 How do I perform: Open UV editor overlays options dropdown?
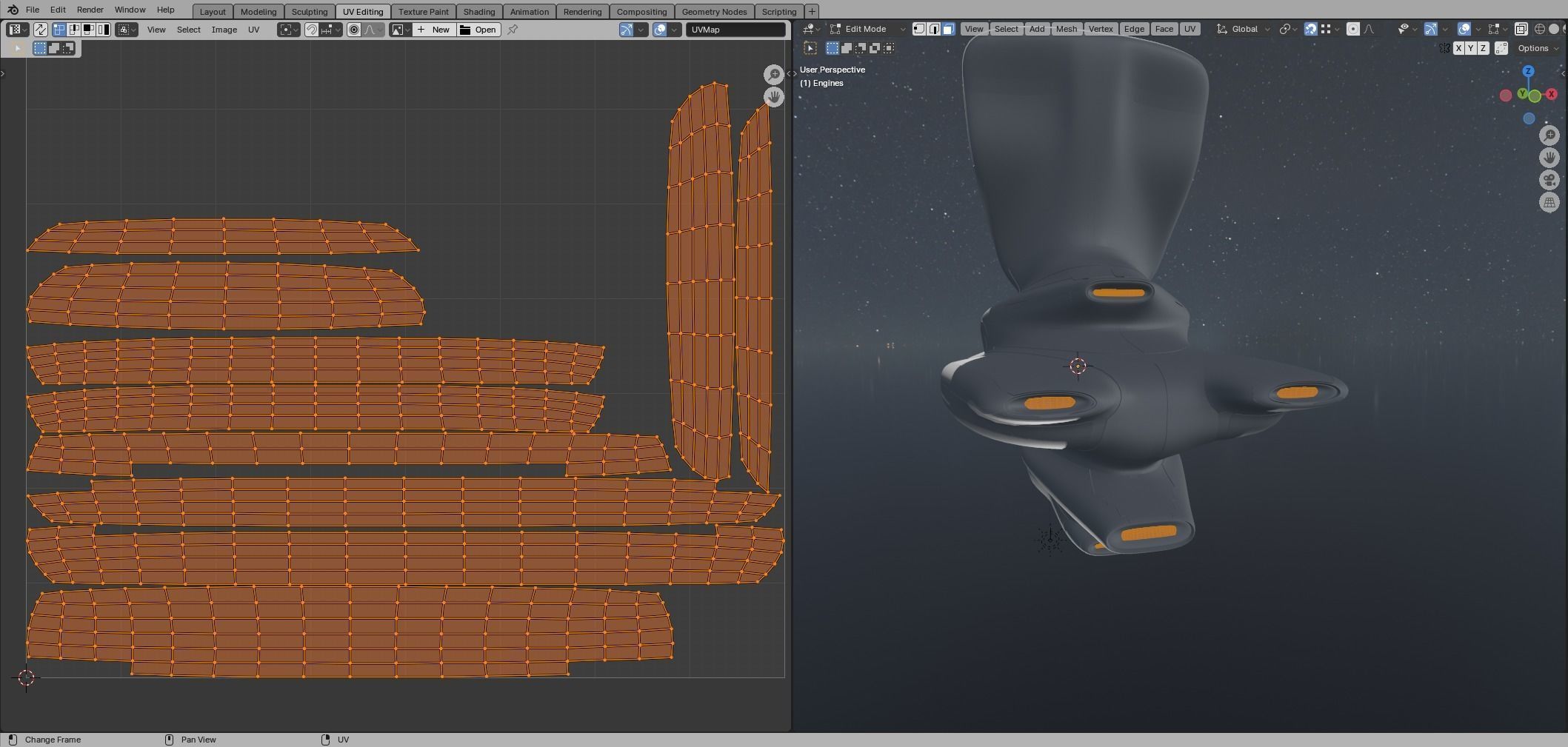tap(674, 30)
